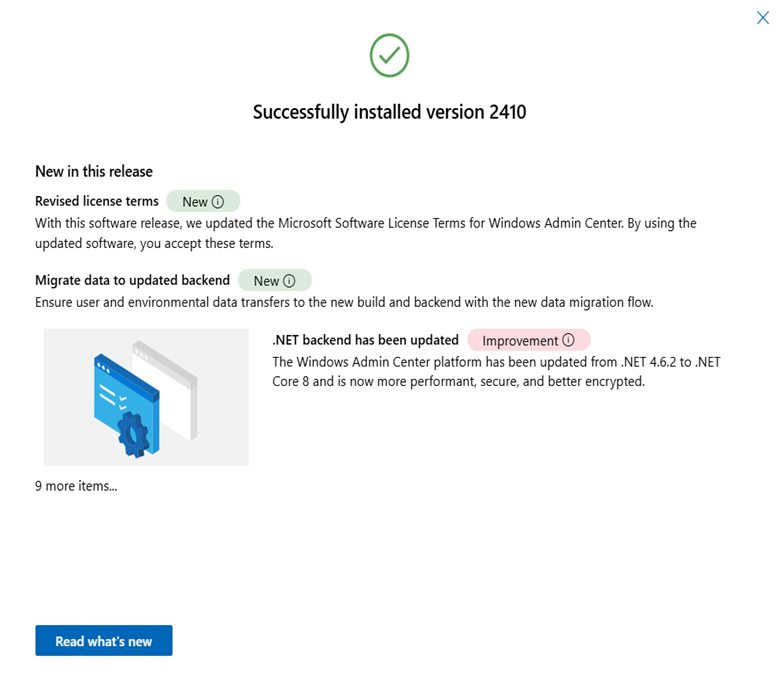Click info icon in Revised license terms badge
780x691 pixels.
click(x=219, y=202)
